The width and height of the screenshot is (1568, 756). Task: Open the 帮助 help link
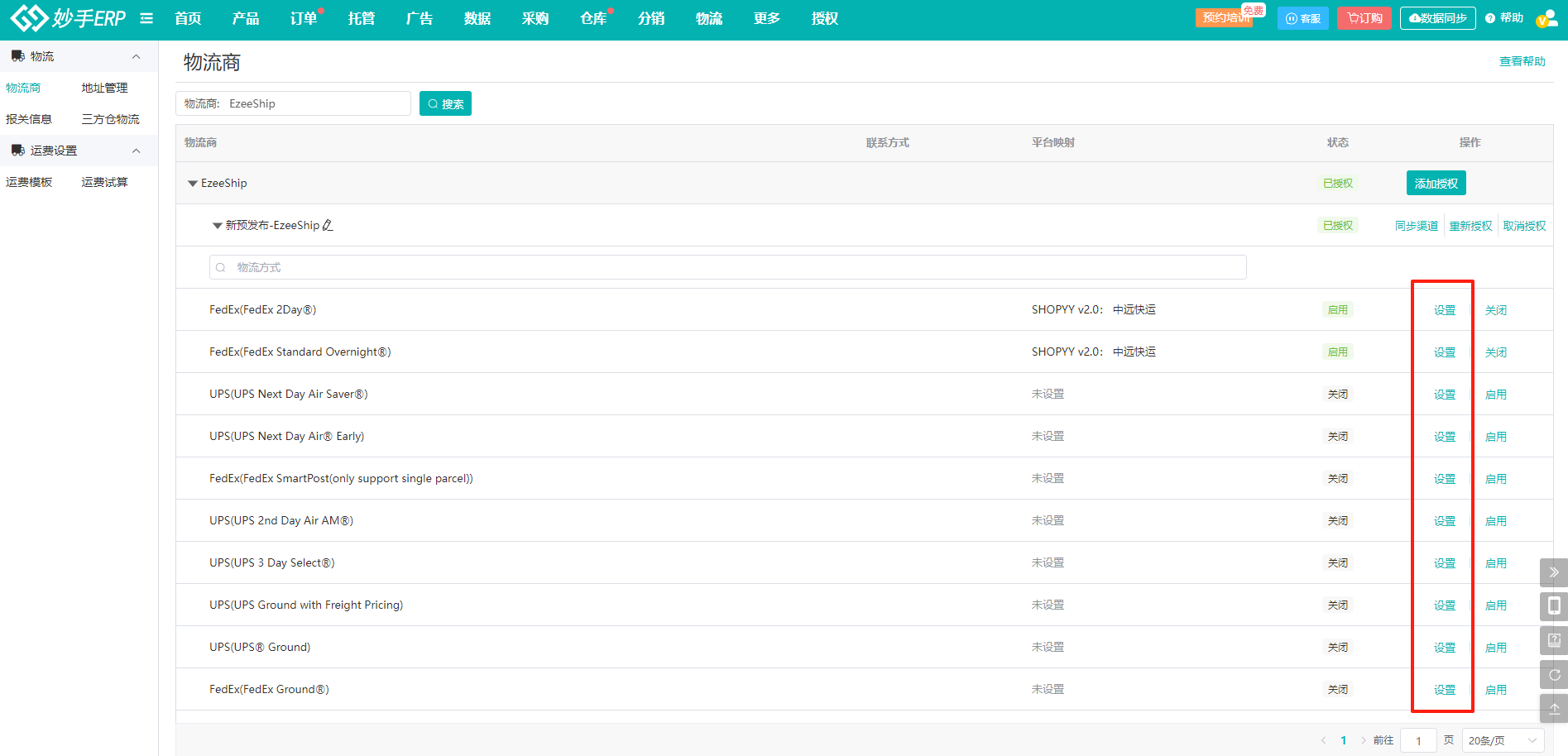click(x=1504, y=18)
